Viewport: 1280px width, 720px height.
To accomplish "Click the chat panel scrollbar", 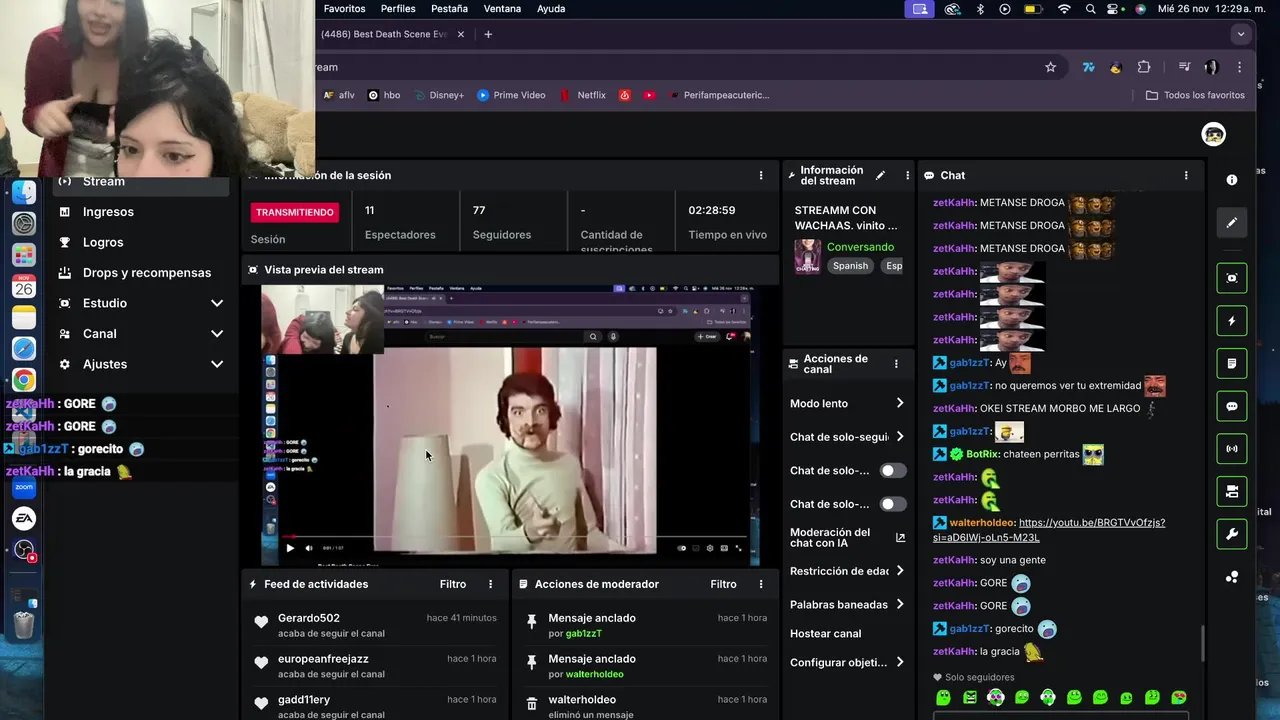I will (1203, 644).
